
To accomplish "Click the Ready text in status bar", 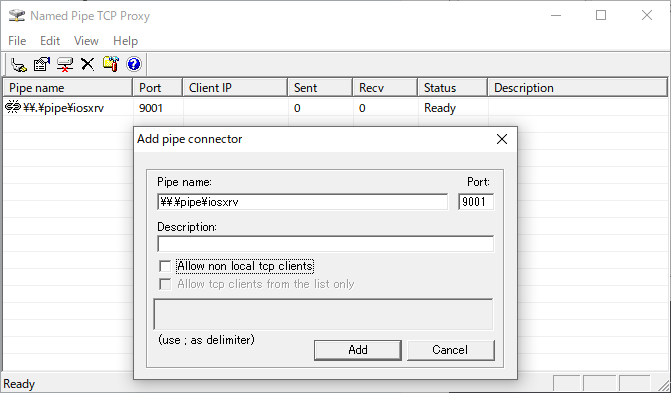I will pyautogui.click(x=19, y=384).
